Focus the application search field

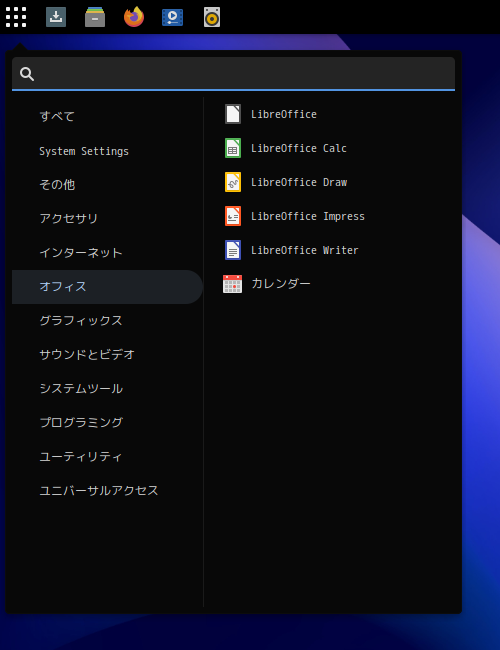[233, 73]
